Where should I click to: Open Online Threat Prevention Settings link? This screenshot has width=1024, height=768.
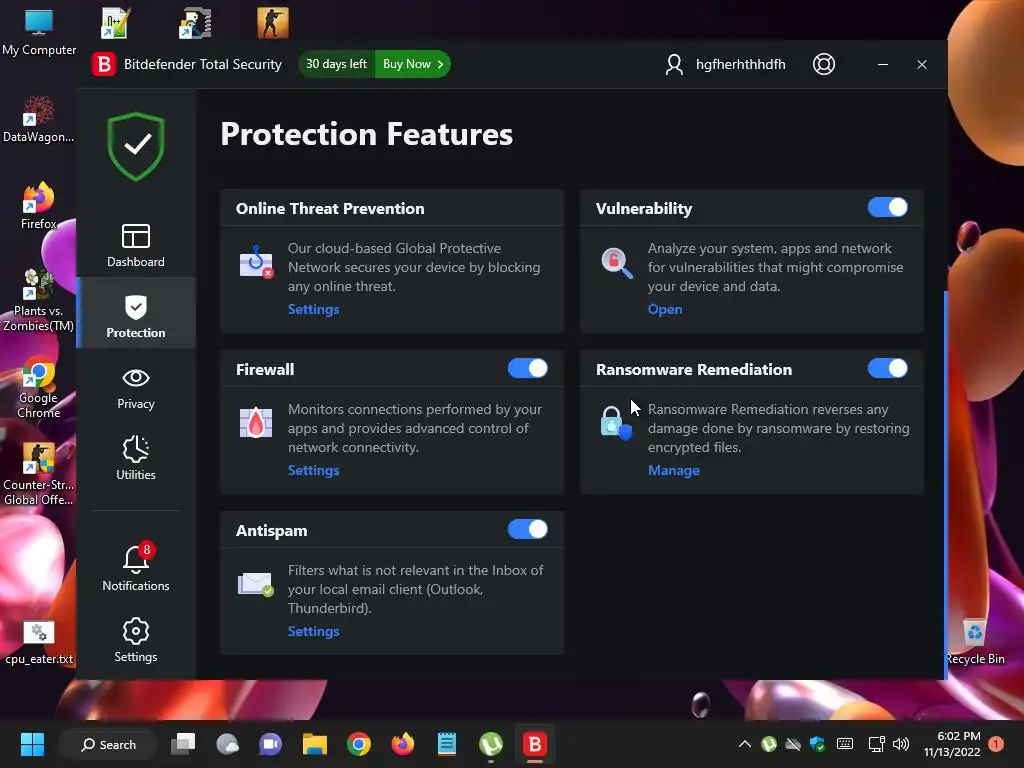pyautogui.click(x=313, y=310)
